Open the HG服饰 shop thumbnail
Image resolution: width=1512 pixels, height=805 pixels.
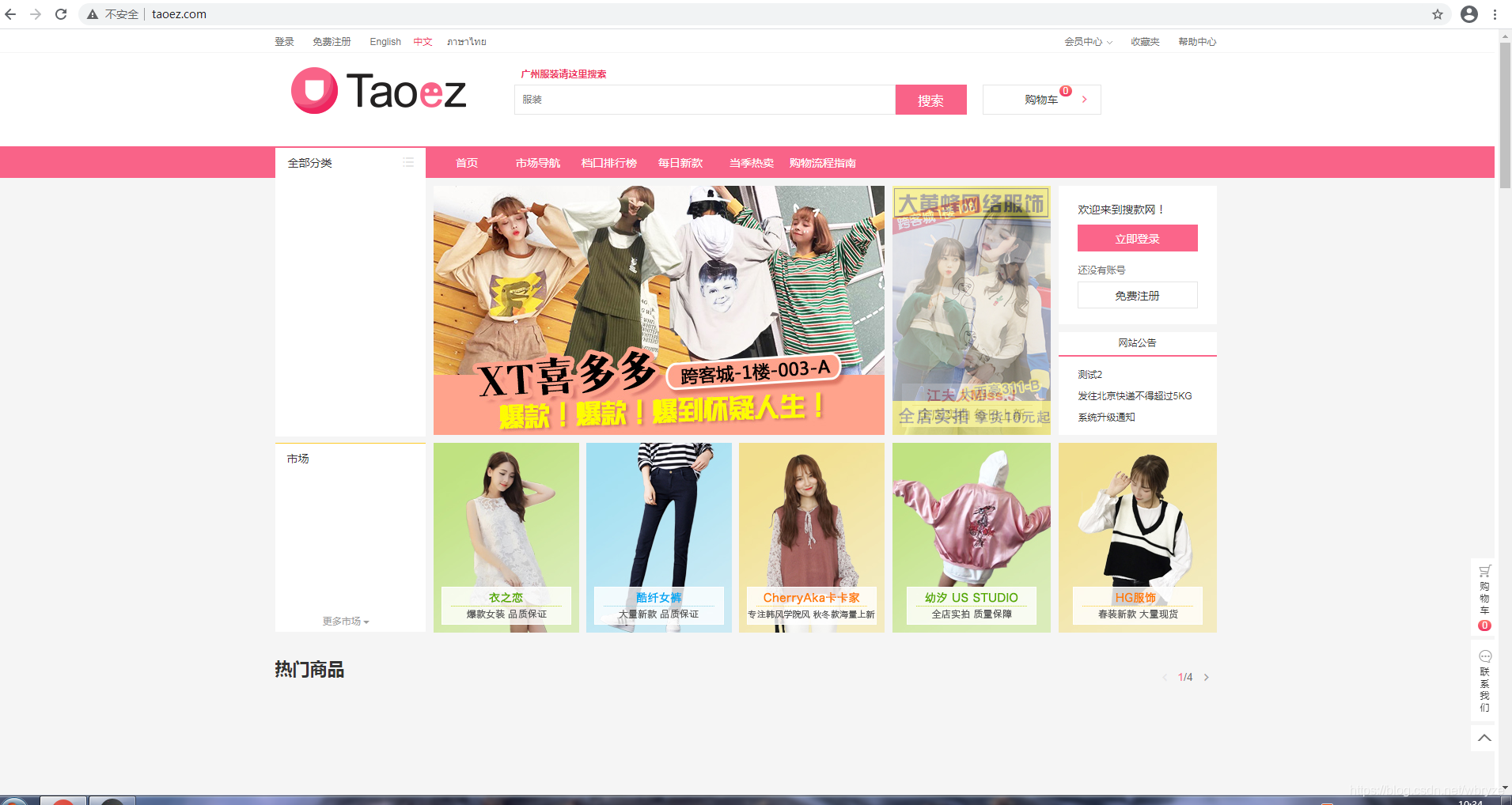pos(1138,538)
